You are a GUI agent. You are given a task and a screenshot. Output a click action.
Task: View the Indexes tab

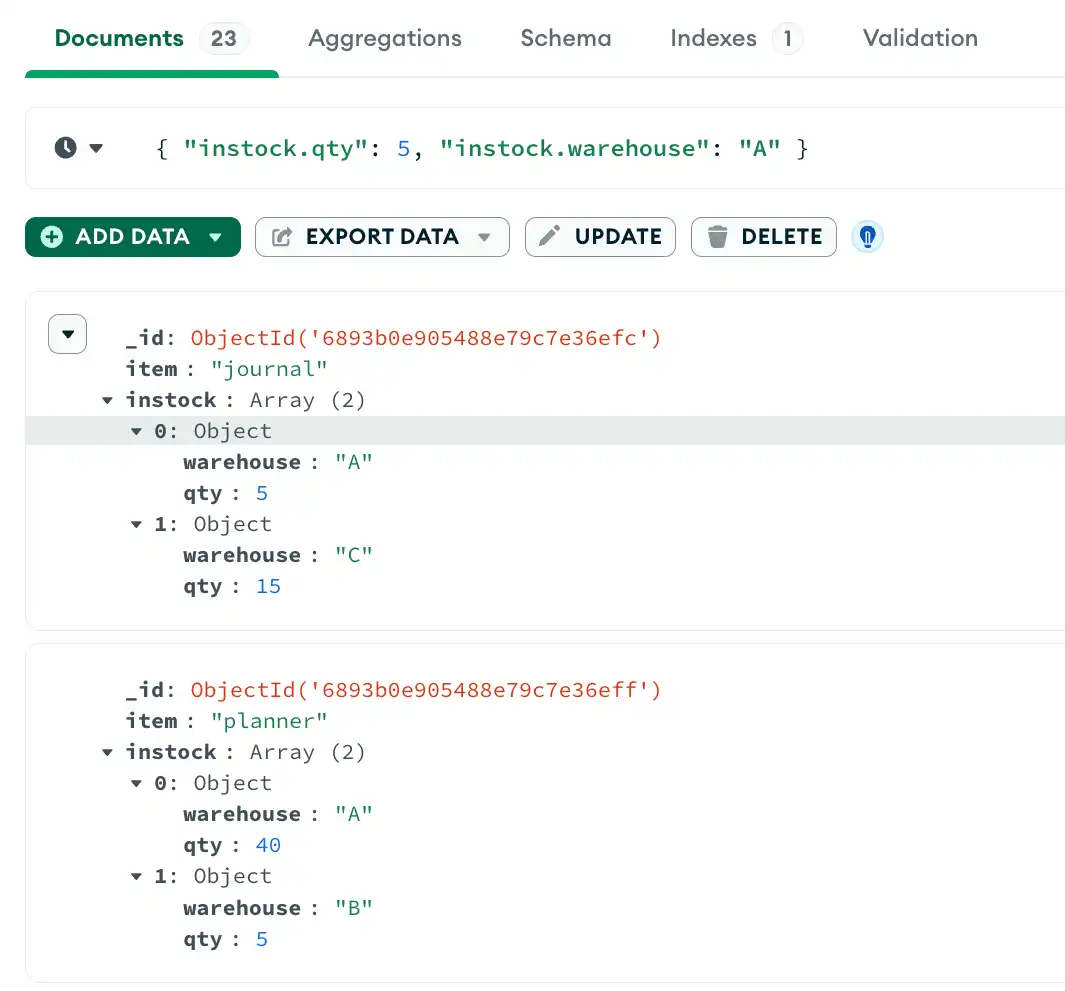pyautogui.click(x=713, y=38)
